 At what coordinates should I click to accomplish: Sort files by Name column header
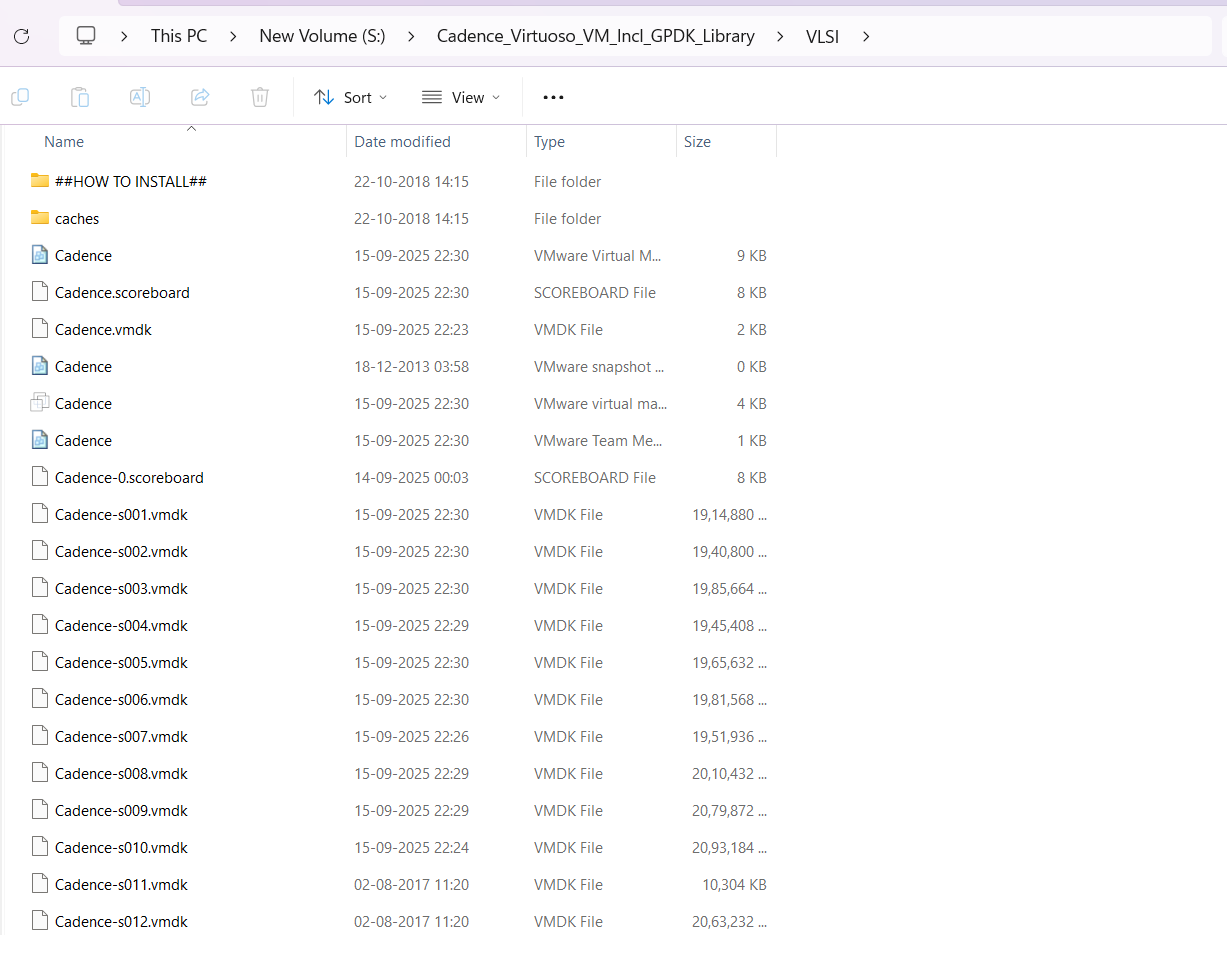pyautogui.click(x=64, y=142)
